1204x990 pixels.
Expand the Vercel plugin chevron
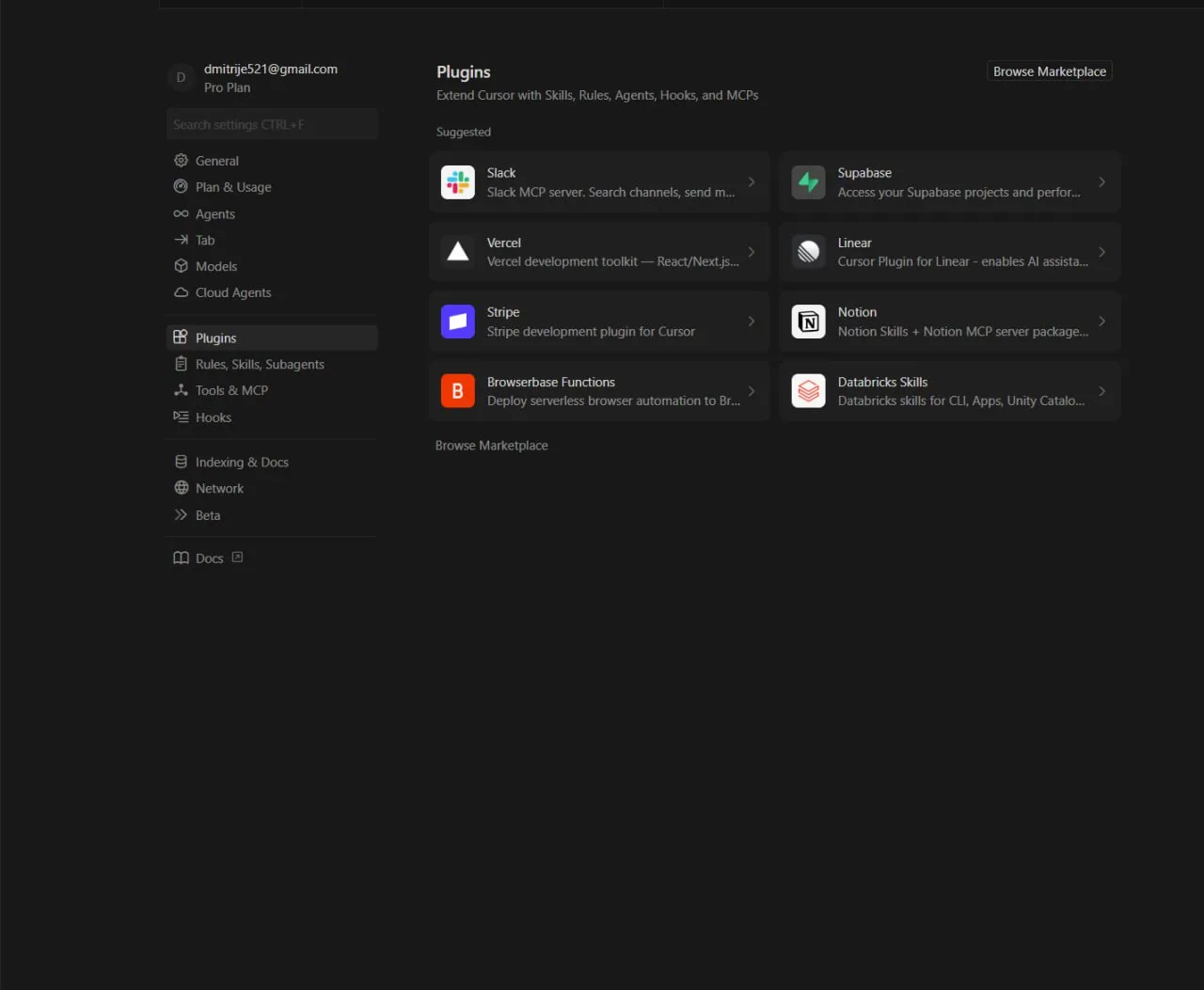point(752,252)
